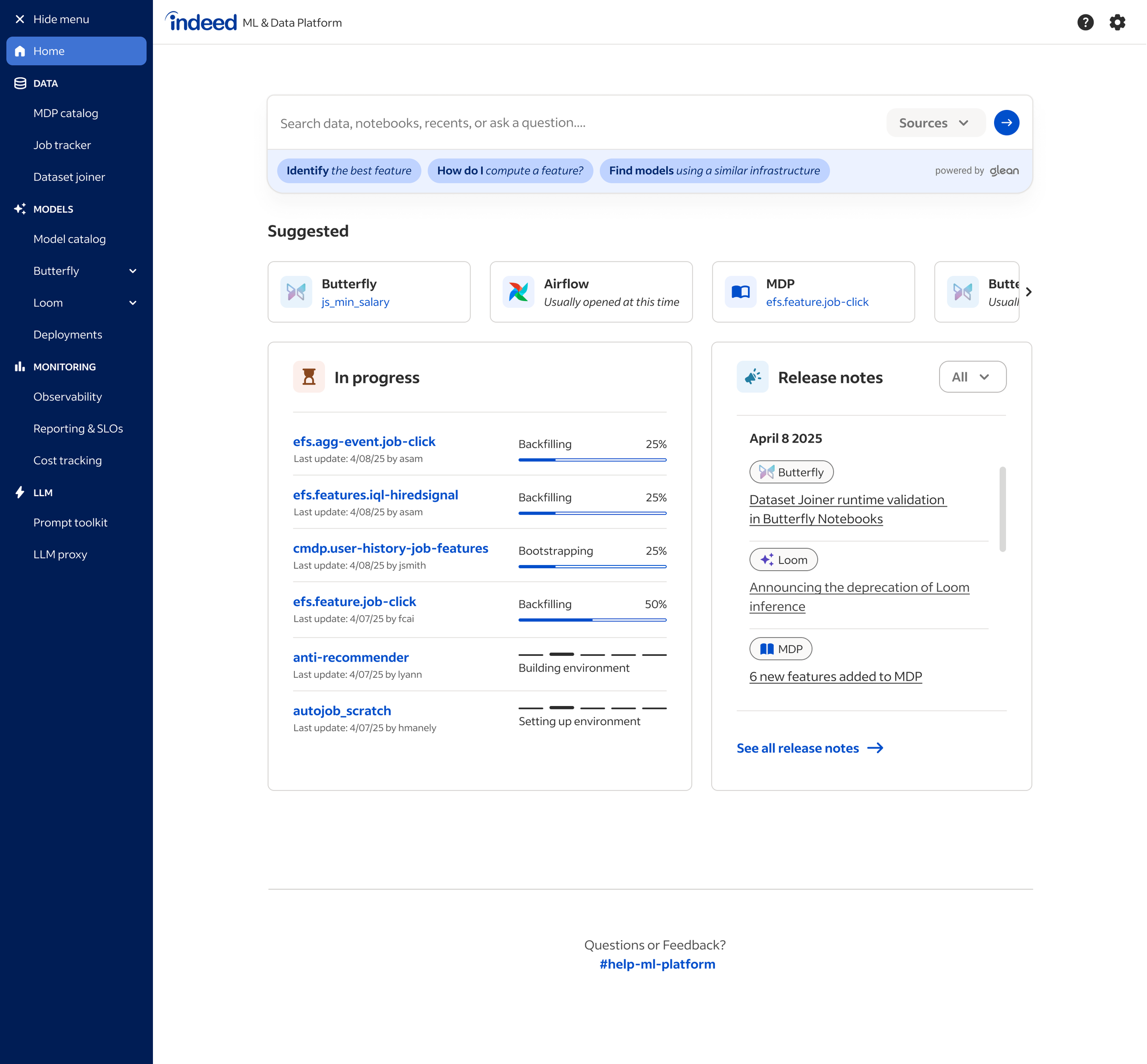Click the MONITORING bar chart icon in sidebar

click(20, 367)
